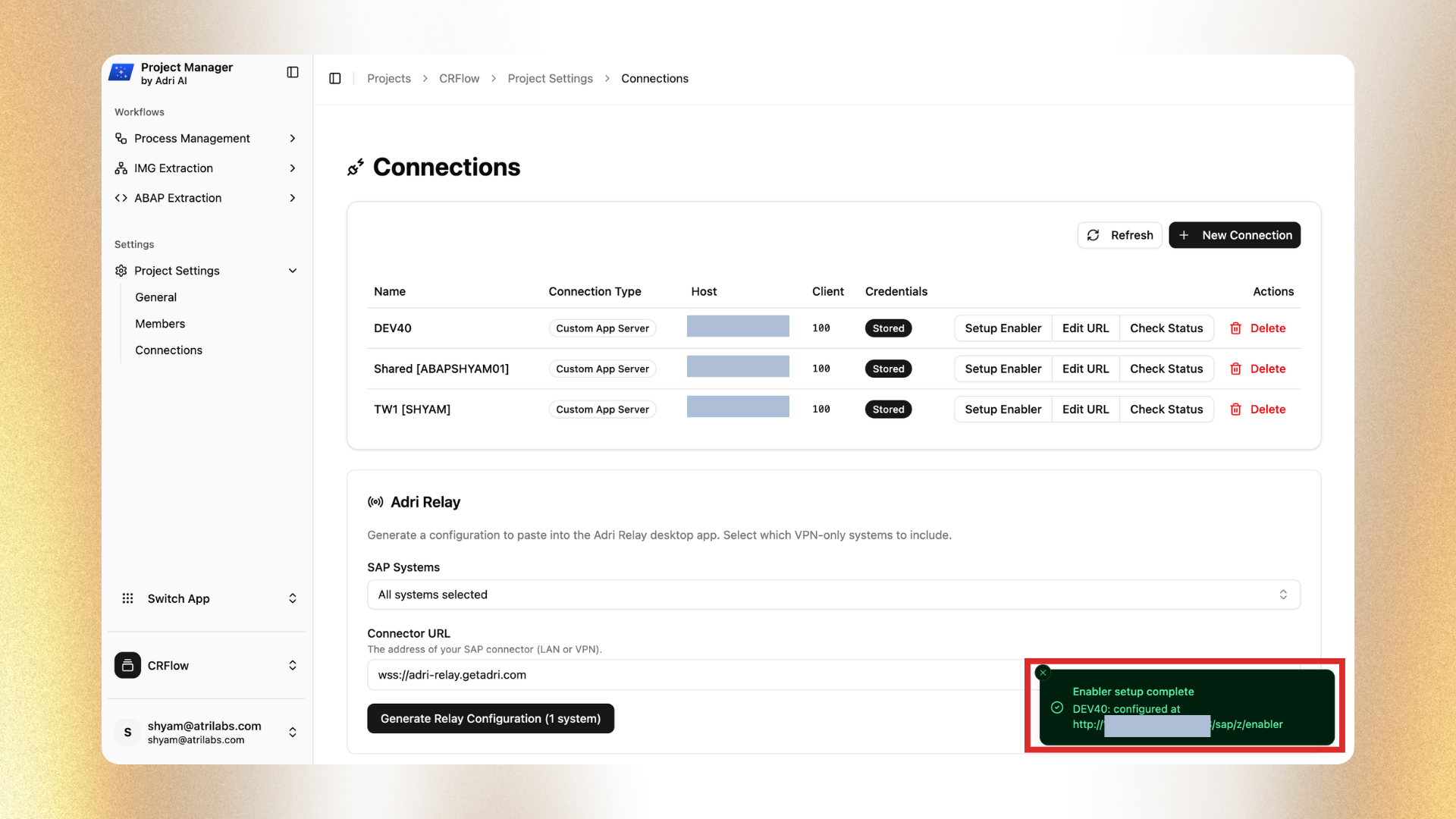Click the Refresh button with circular arrows

coord(1119,235)
